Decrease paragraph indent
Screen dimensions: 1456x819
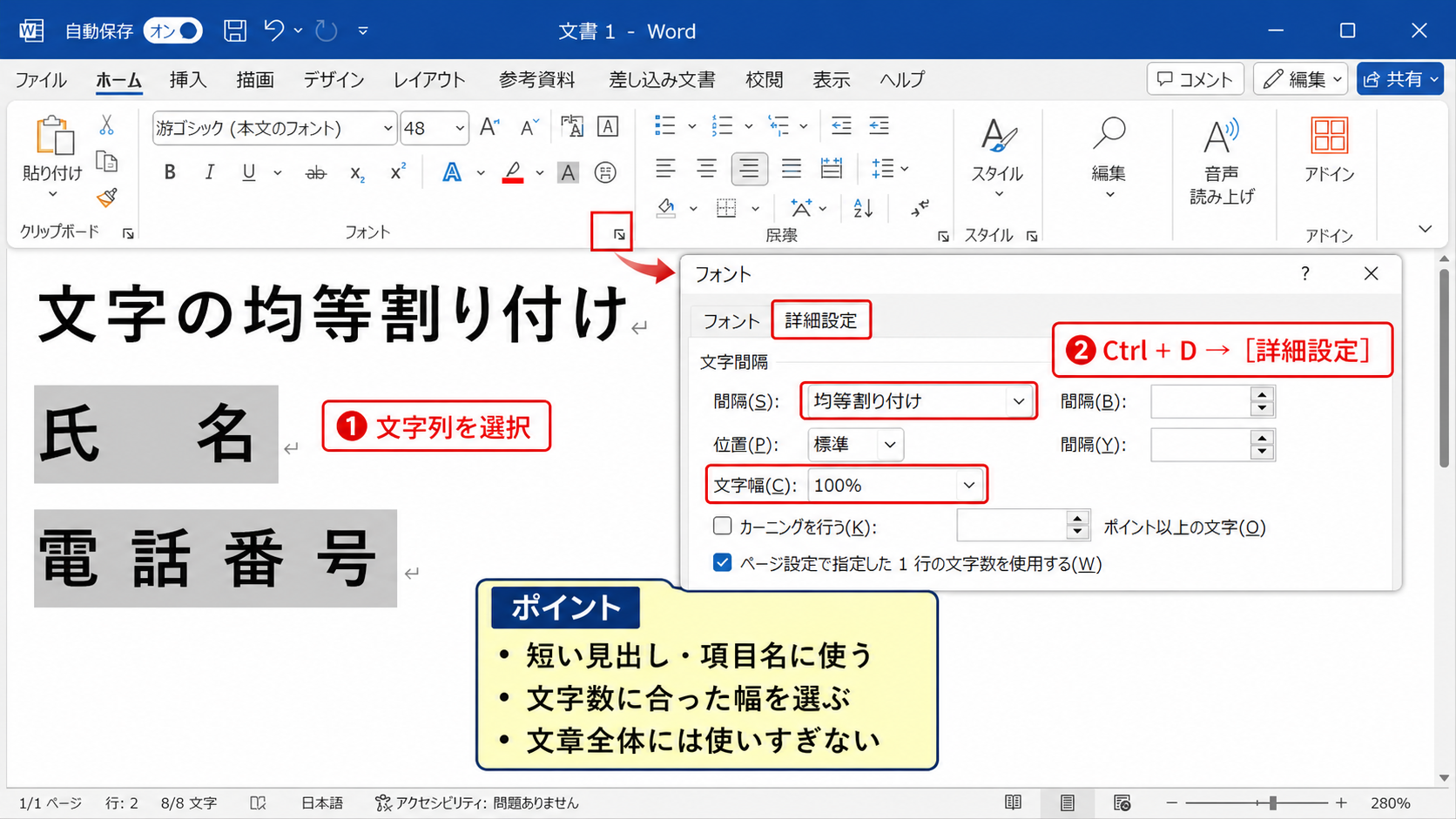coord(841,126)
